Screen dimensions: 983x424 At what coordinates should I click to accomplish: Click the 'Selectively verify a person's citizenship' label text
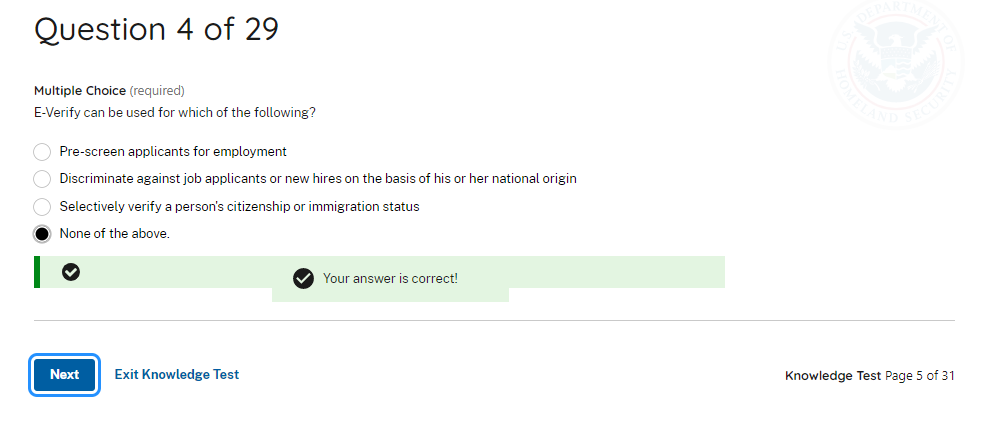pyautogui.click(x=239, y=207)
